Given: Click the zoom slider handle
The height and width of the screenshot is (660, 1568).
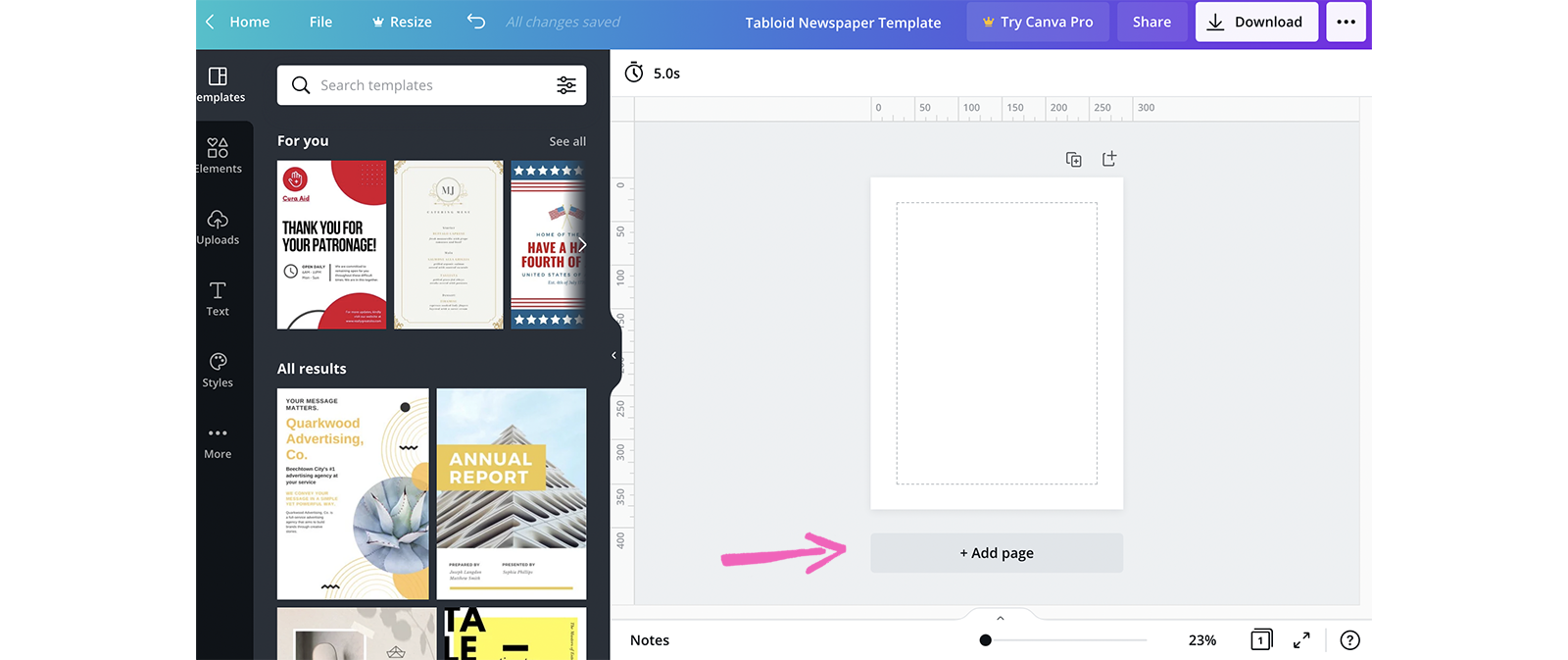Looking at the screenshot, I should [986, 640].
